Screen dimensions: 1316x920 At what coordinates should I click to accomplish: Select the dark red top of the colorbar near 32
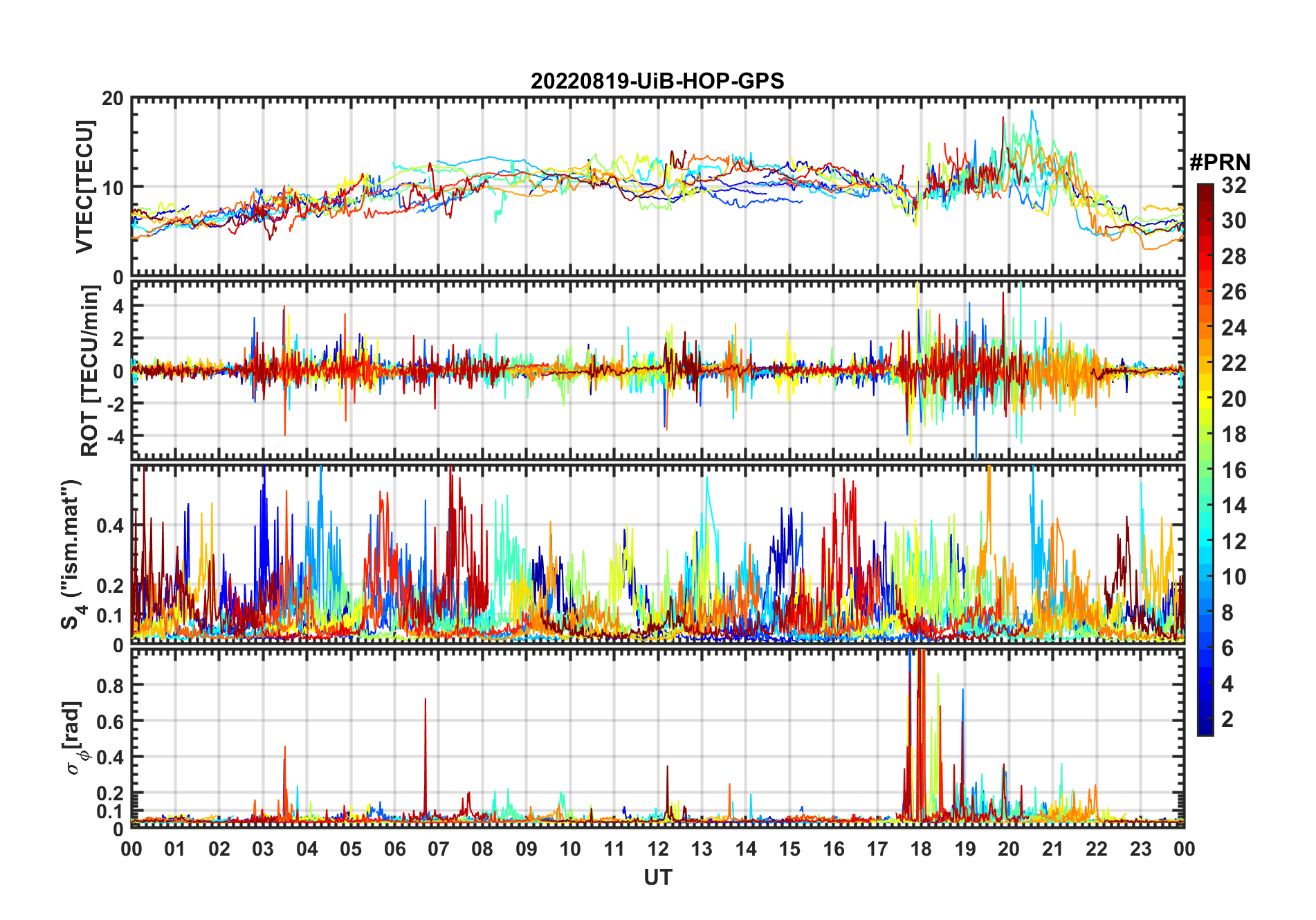coord(1205,189)
